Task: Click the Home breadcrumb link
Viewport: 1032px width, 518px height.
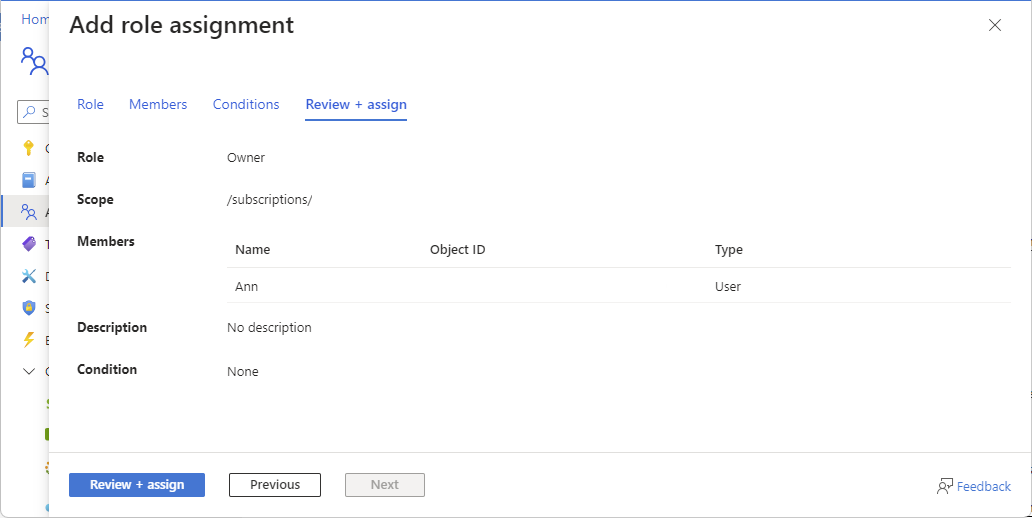Action: click(35, 19)
